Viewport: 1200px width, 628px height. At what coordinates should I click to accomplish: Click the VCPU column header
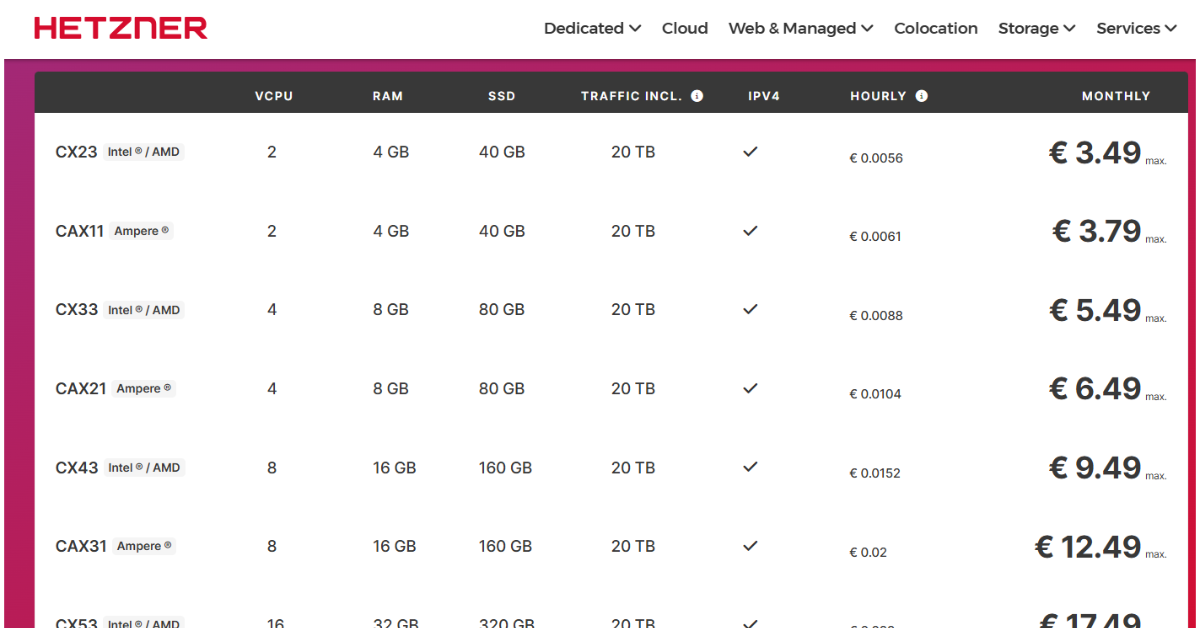coord(274,96)
